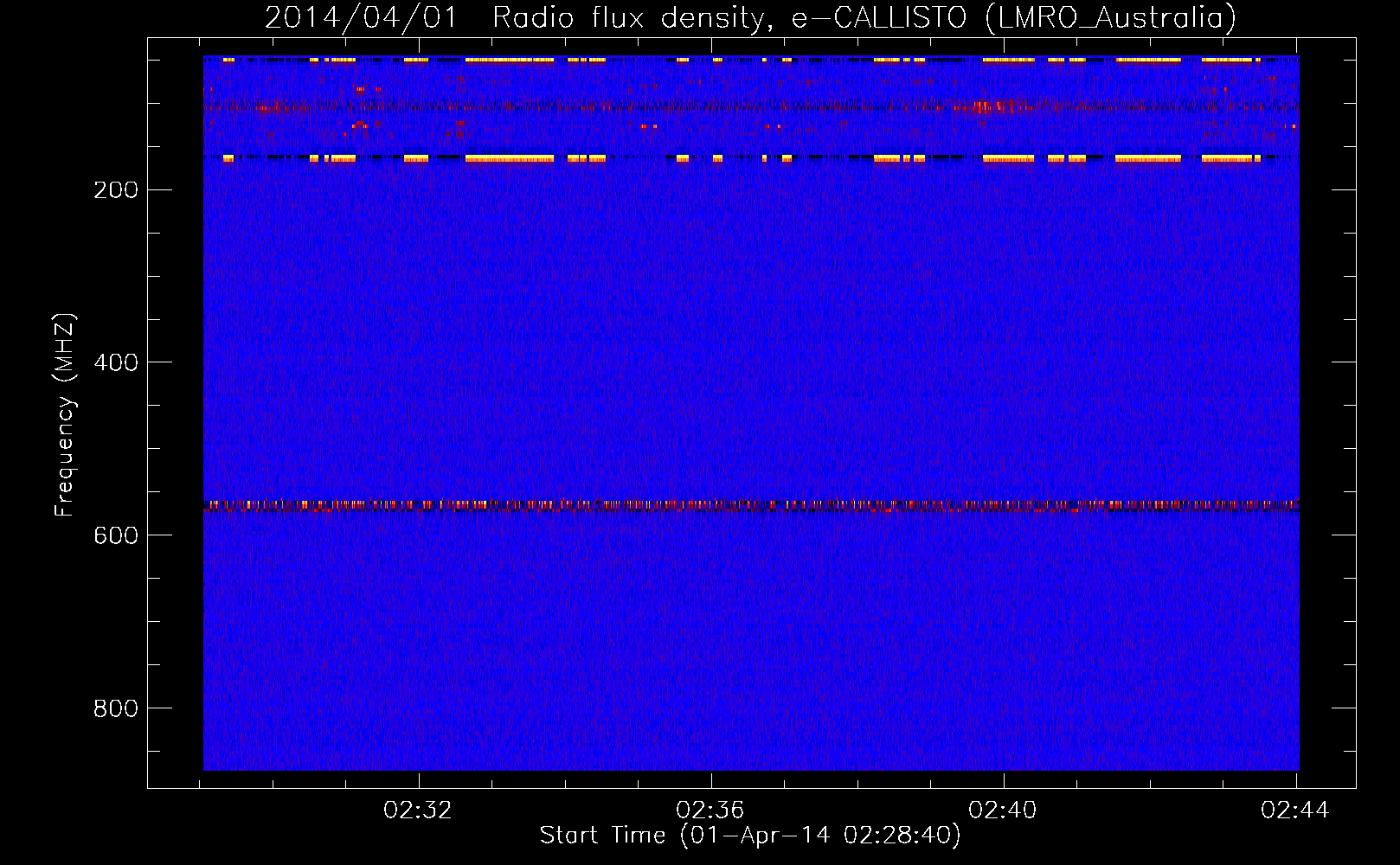Click the 'Start Time (01-Apr-14 02:28:40)' label
1400x865 pixels.
pos(750,836)
